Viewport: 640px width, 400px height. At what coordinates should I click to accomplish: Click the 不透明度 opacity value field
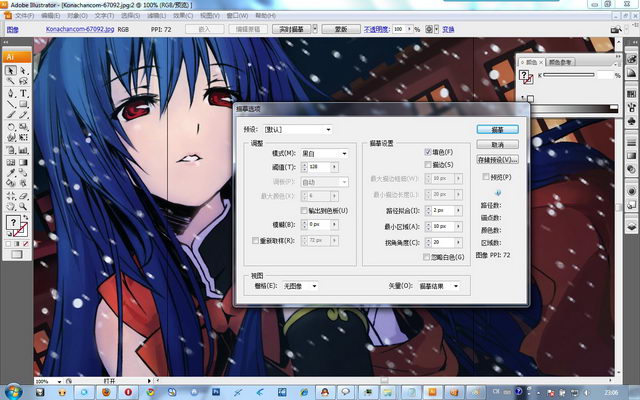[399, 29]
